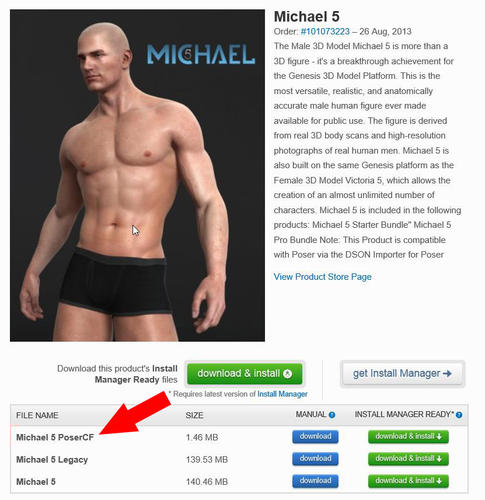
Task: Download Michael 5 PoserCF manually
Action: pos(315,437)
